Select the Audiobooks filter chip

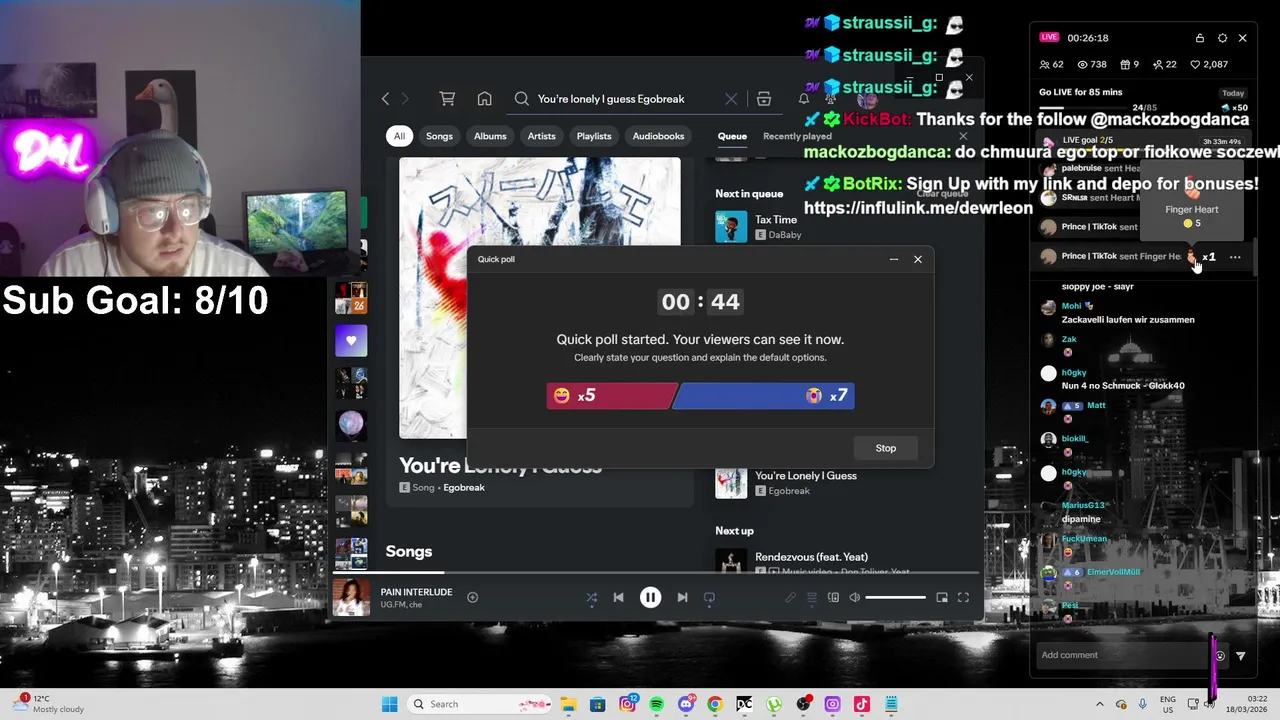tap(658, 136)
